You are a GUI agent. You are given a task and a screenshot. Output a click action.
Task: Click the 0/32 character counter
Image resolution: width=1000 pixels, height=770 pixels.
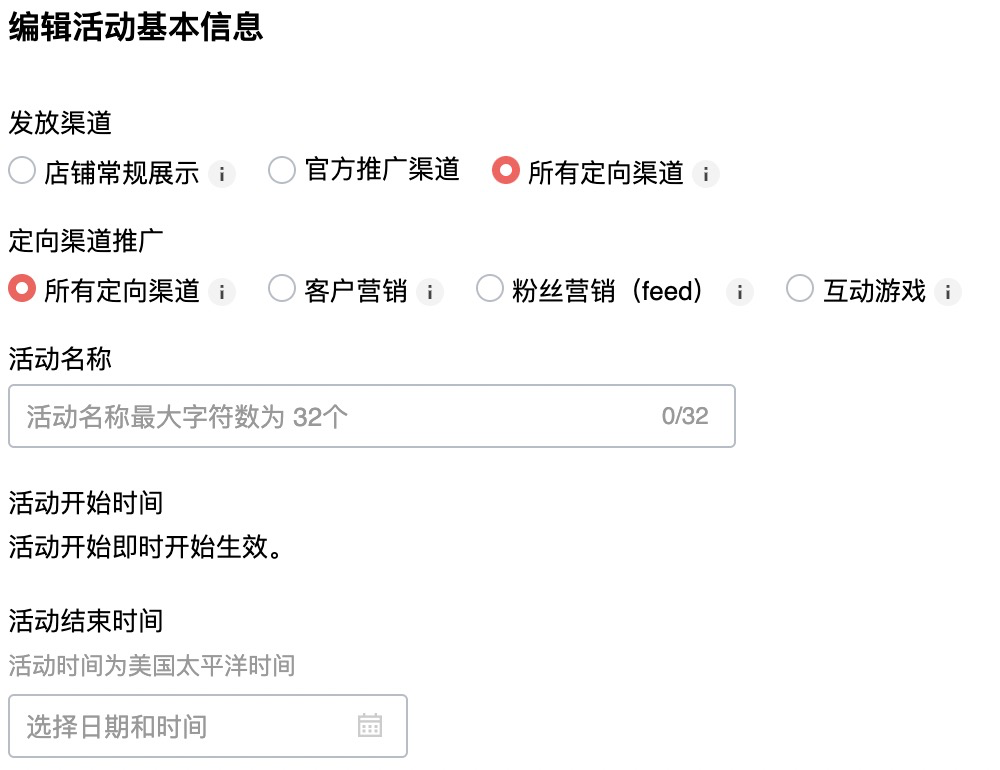[x=683, y=416]
